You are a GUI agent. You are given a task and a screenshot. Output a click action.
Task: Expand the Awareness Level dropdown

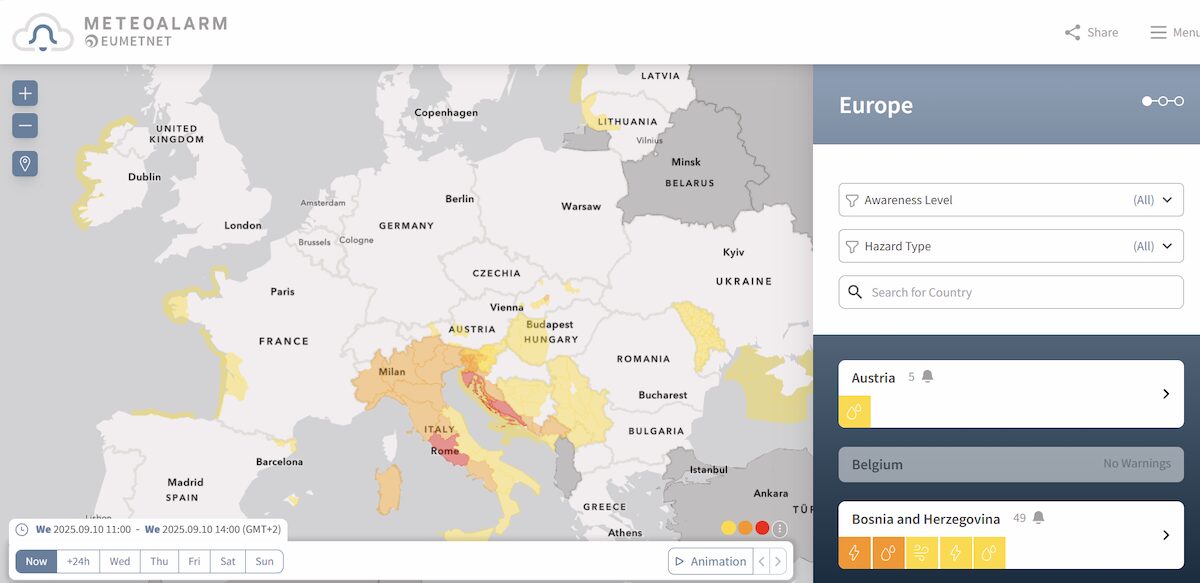pos(1010,200)
